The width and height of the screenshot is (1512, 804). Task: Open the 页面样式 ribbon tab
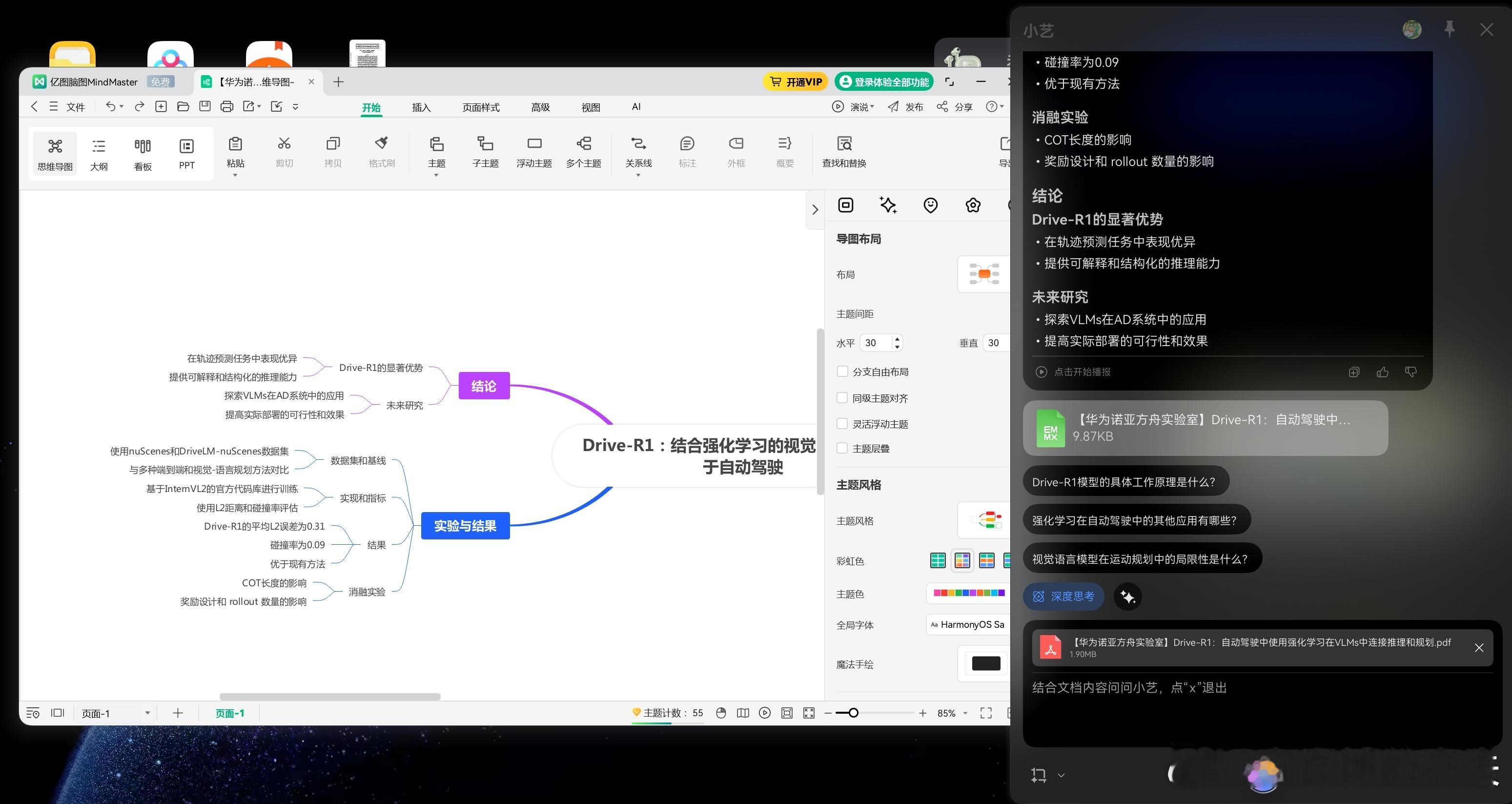[x=481, y=107]
